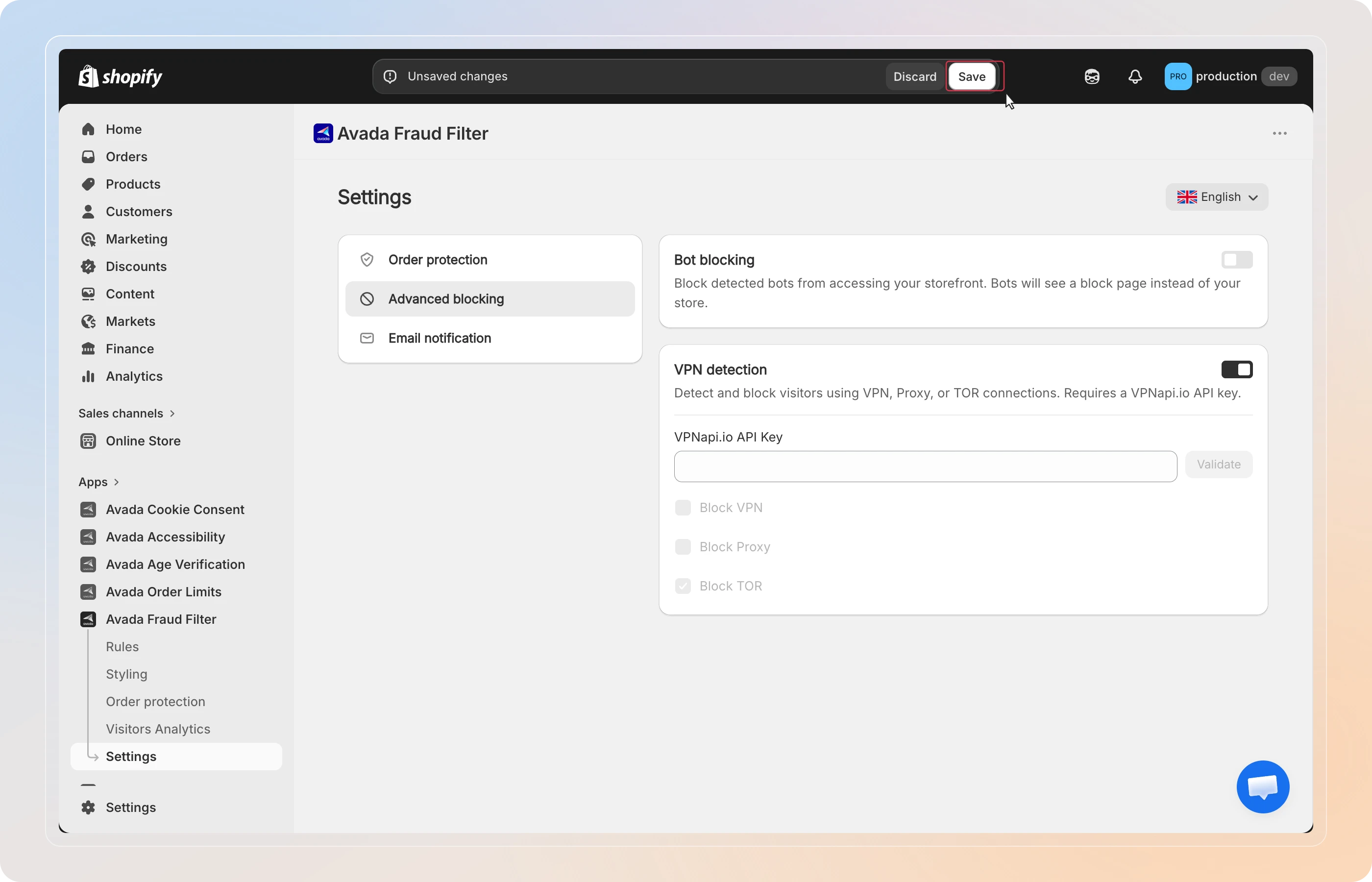
Task: Click the Avada Order Limits app icon
Action: [x=88, y=592]
